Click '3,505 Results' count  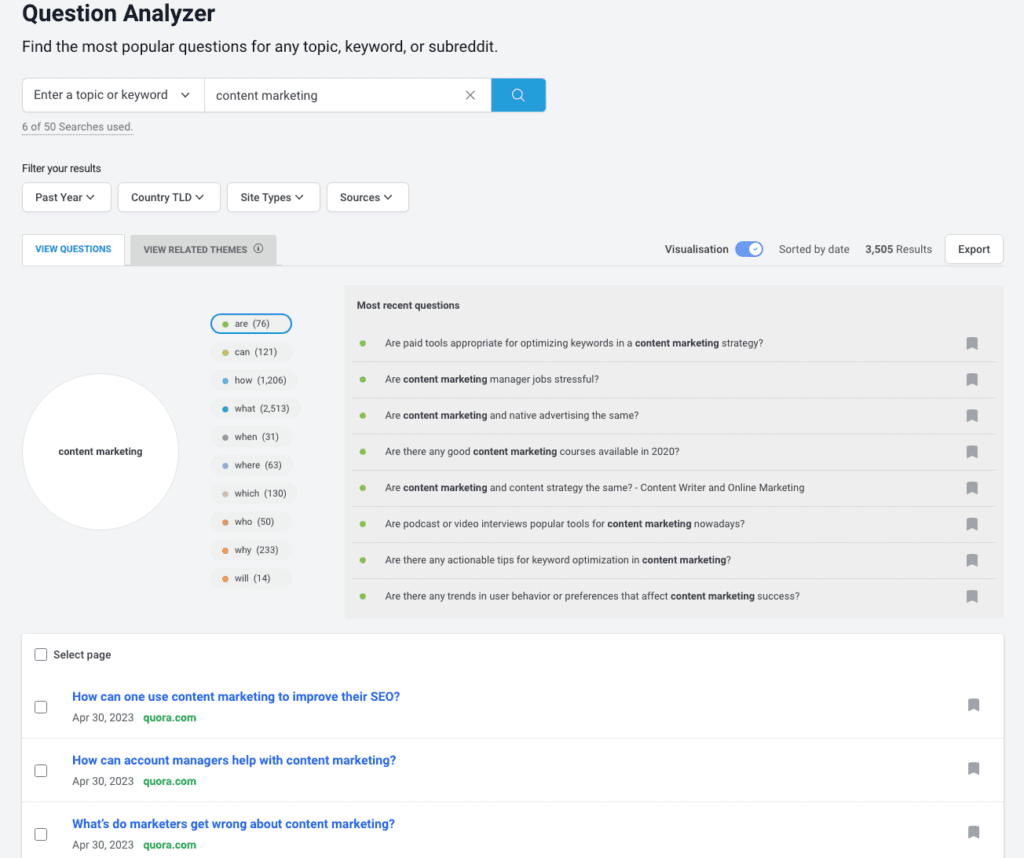tap(898, 249)
